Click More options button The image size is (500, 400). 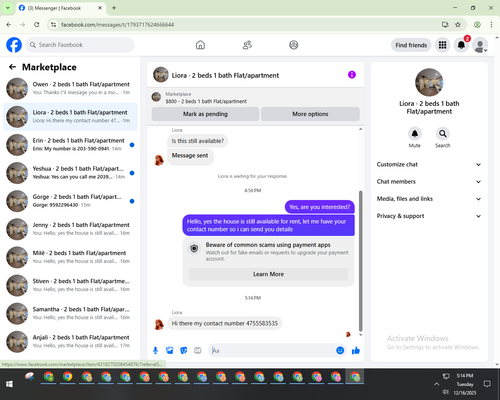point(310,114)
